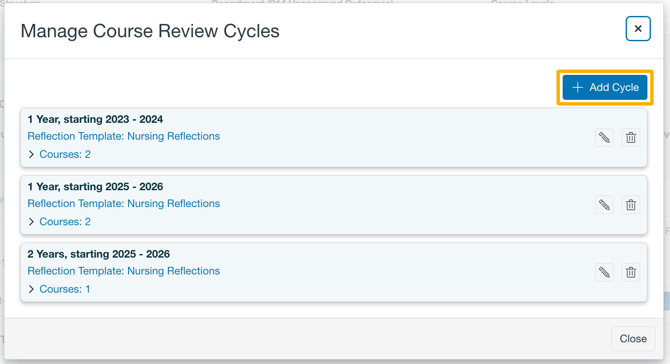
Task: Open Reflection Template link under 2023 - 2024 cycle
Action: [123, 136]
